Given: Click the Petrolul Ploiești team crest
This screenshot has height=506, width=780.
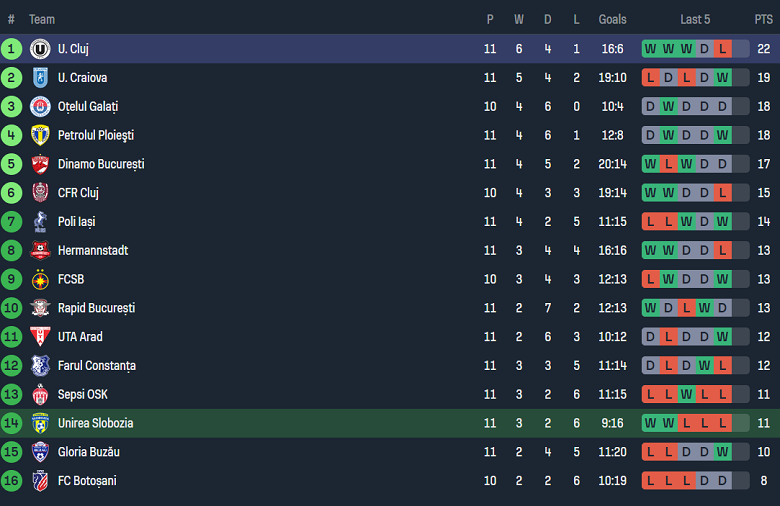Looking at the screenshot, I should [40, 135].
